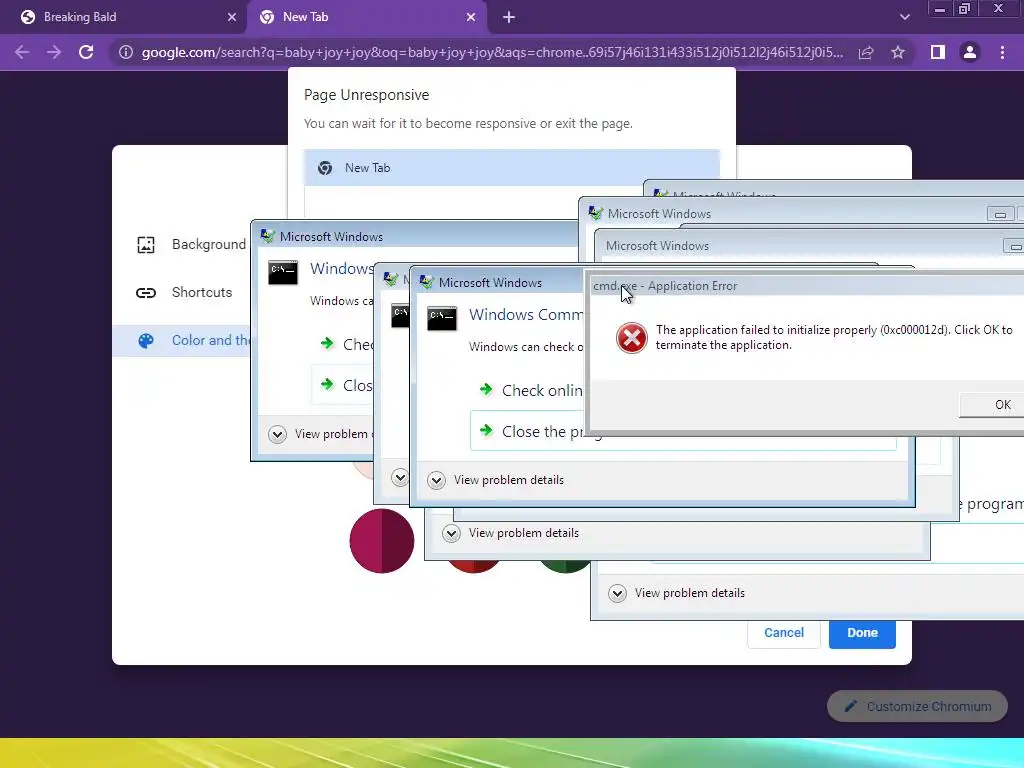The height and width of the screenshot is (768, 1024).
Task: Expand details chevron beside the magenta swatch's dialog
Action: [x=400, y=478]
